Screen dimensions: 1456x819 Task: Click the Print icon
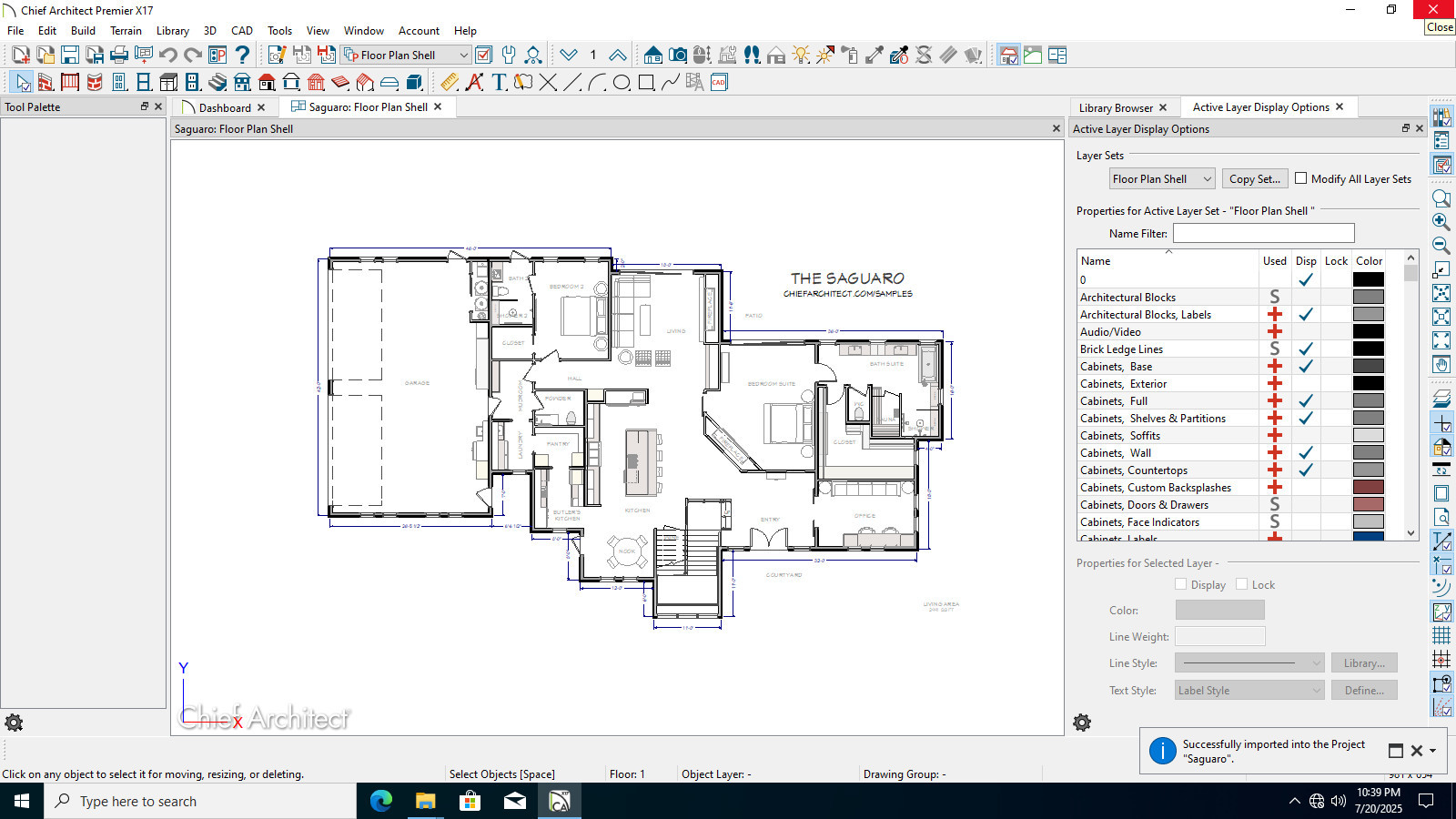[x=119, y=56]
